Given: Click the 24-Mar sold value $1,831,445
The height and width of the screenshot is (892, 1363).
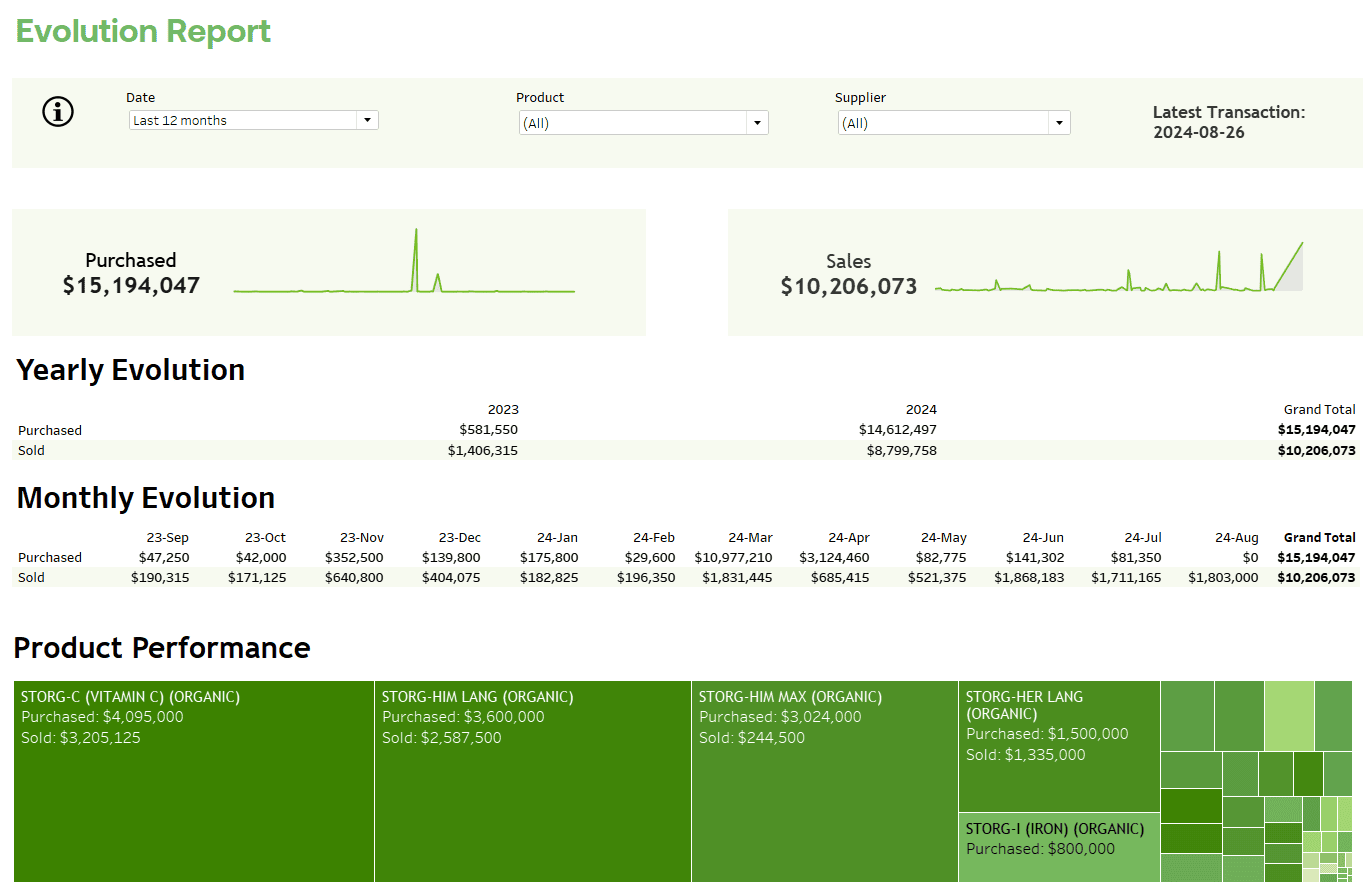Looking at the screenshot, I should coord(737,577).
